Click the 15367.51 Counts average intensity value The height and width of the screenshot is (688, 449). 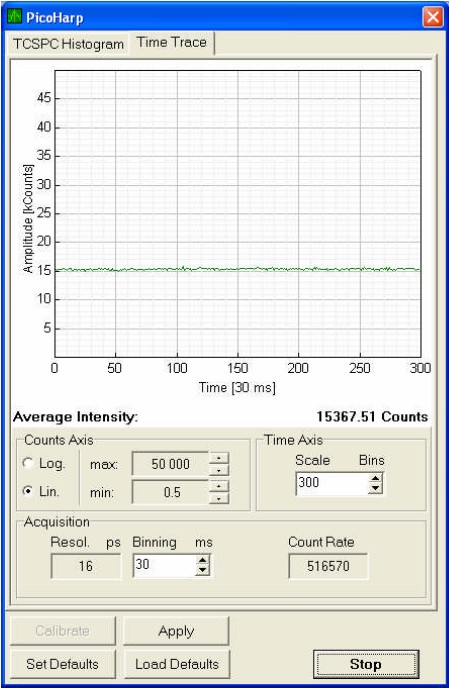(372, 416)
